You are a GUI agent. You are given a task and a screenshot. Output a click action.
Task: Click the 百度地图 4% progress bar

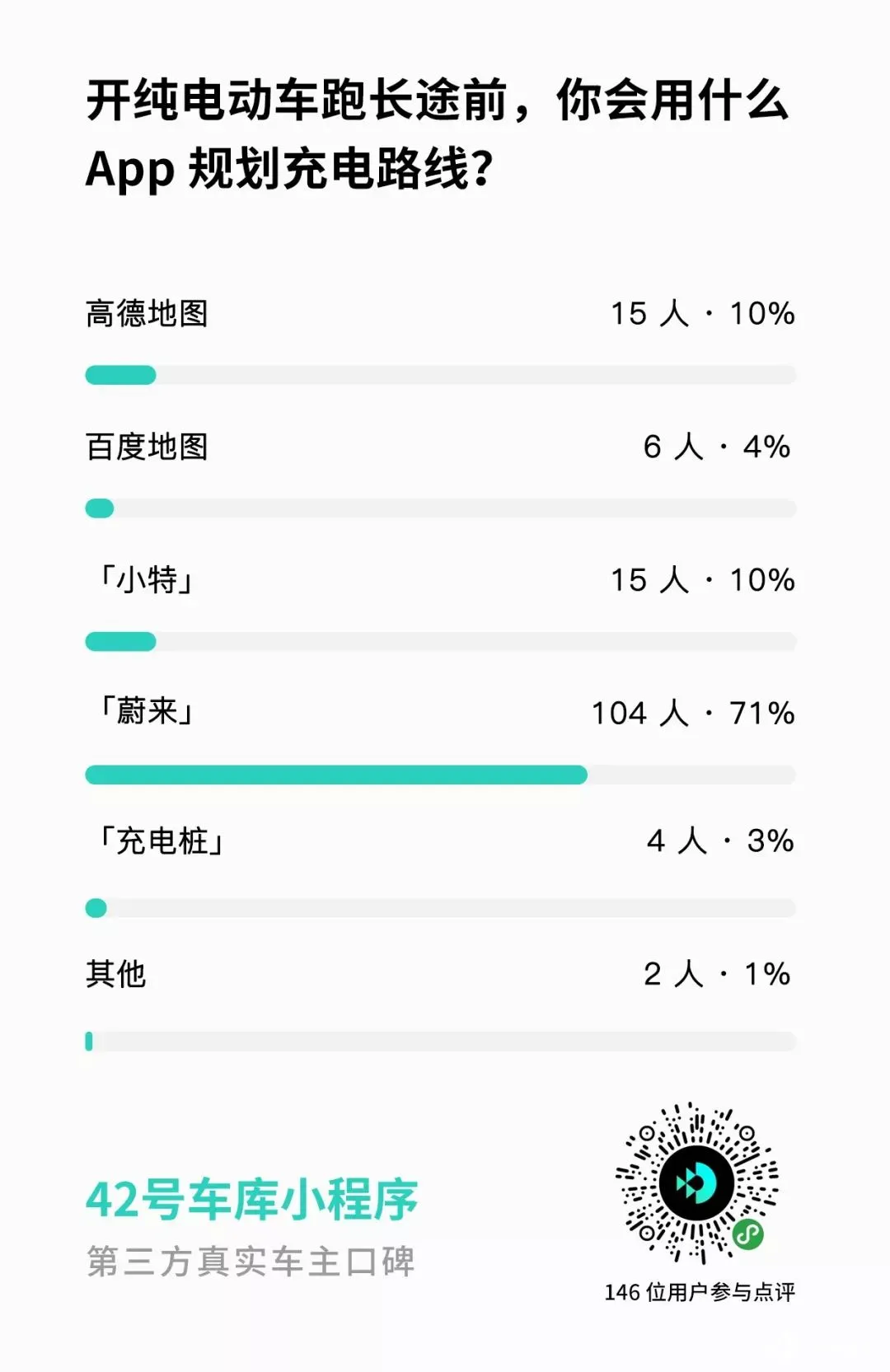click(x=441, y=508)
